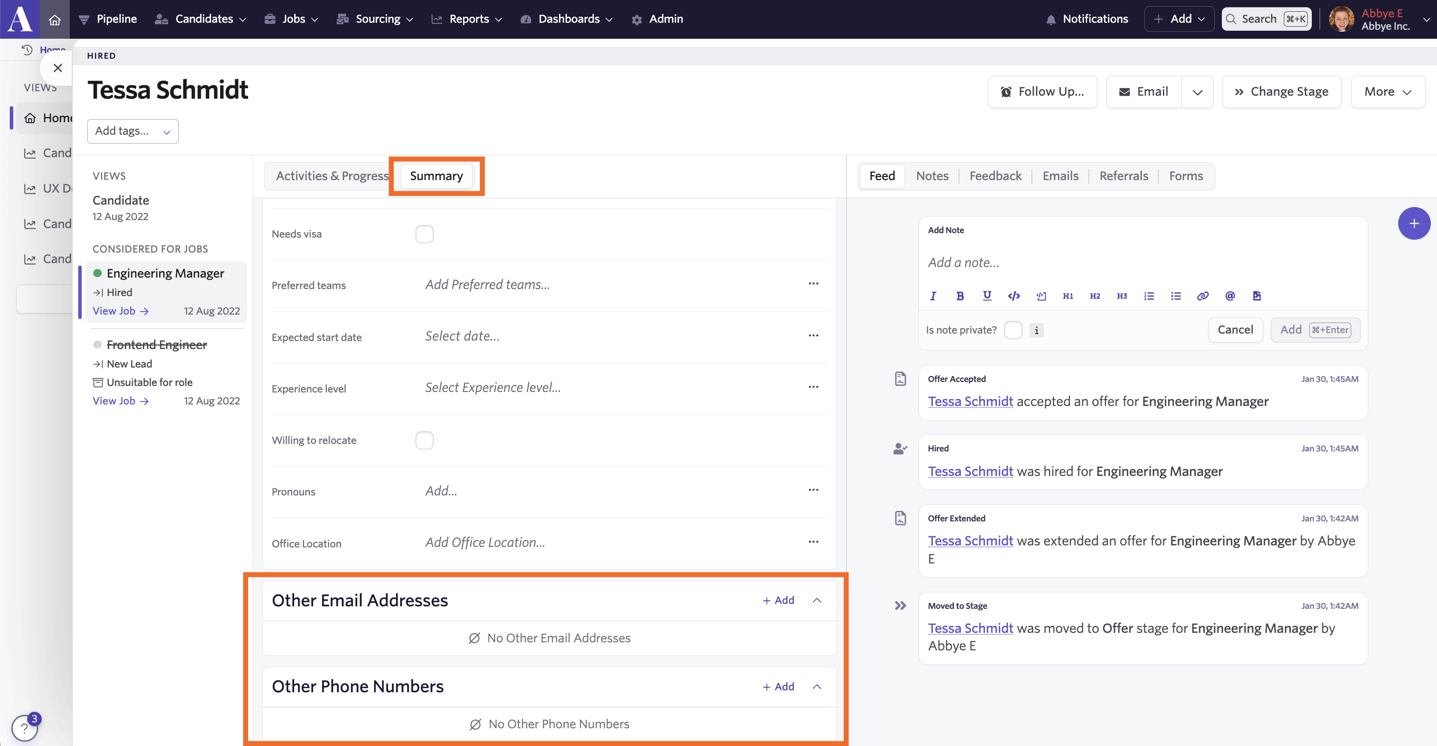Image resolution: width=1437 pixels, height=746 pixels.
Task: Insert an @ mention in the note
Action: pyautogui.click(x=1230, y=296)
